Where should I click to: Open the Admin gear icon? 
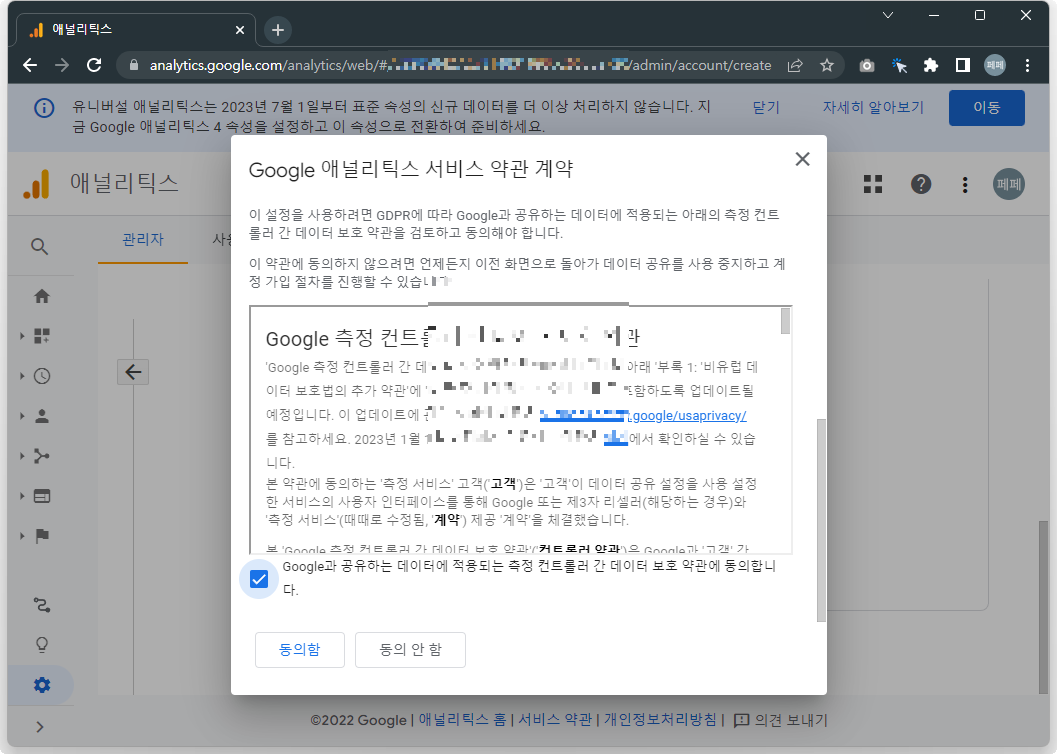pyautogui.click(x=40, y=685)
